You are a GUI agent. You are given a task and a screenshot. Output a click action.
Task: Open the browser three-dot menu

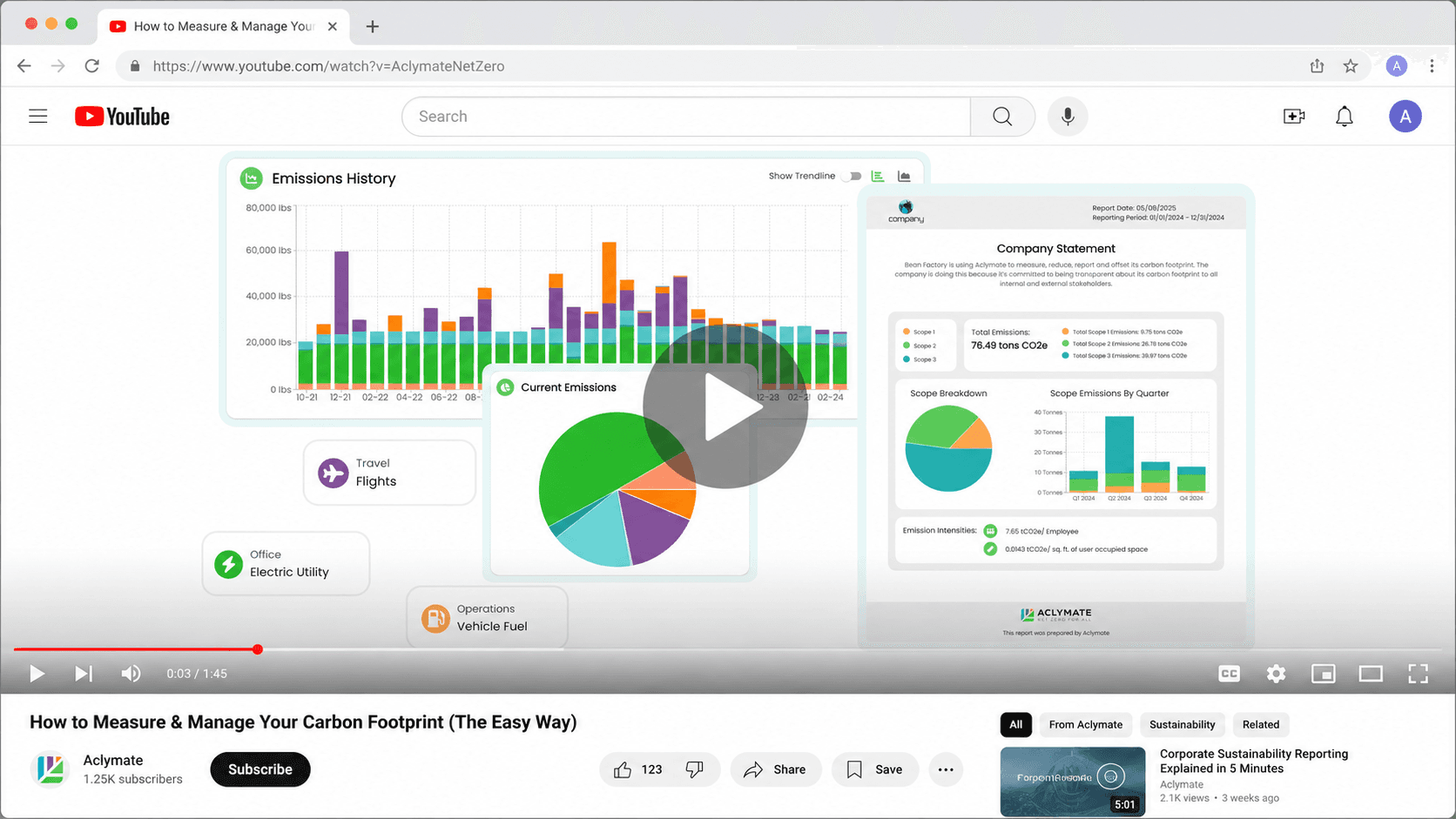[1432, 66]
